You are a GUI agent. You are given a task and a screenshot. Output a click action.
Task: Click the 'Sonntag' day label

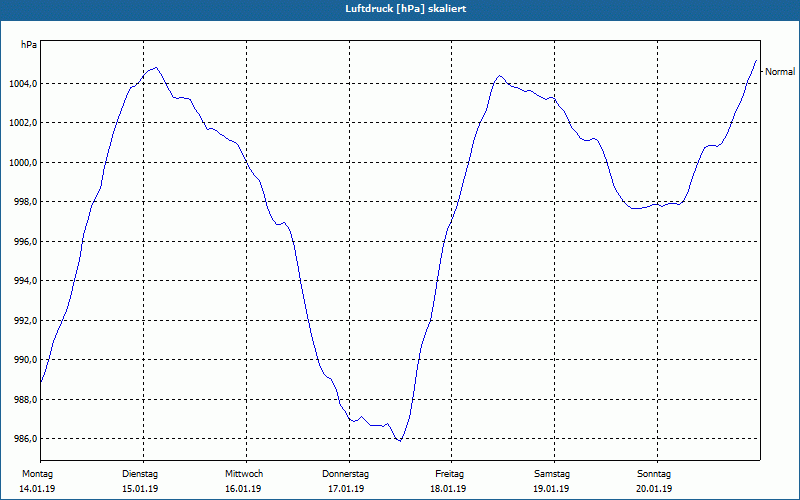pyautogui.click(x=654, y=474)
